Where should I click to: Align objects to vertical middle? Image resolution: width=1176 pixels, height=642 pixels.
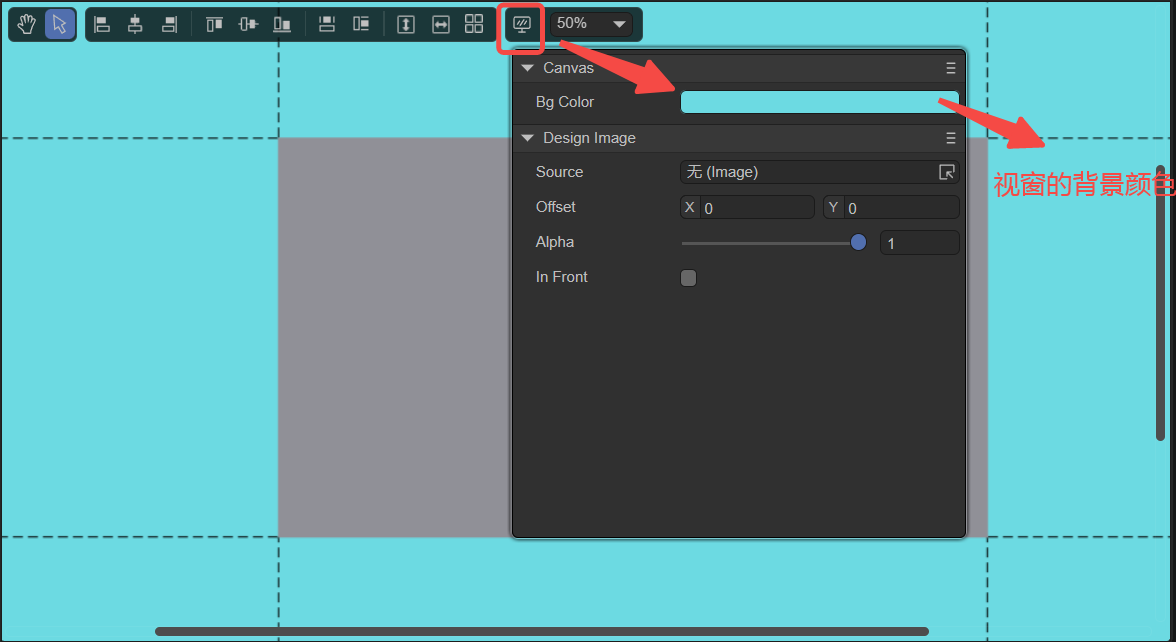coord(248,24)
